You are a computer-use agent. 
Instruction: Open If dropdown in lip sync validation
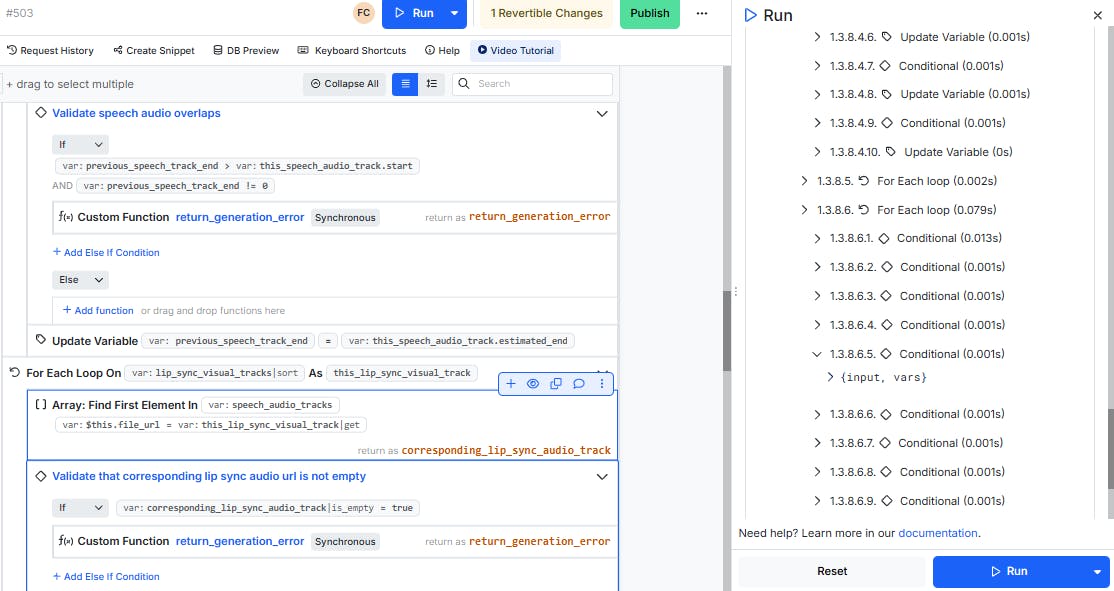click(x=80, y=508)
